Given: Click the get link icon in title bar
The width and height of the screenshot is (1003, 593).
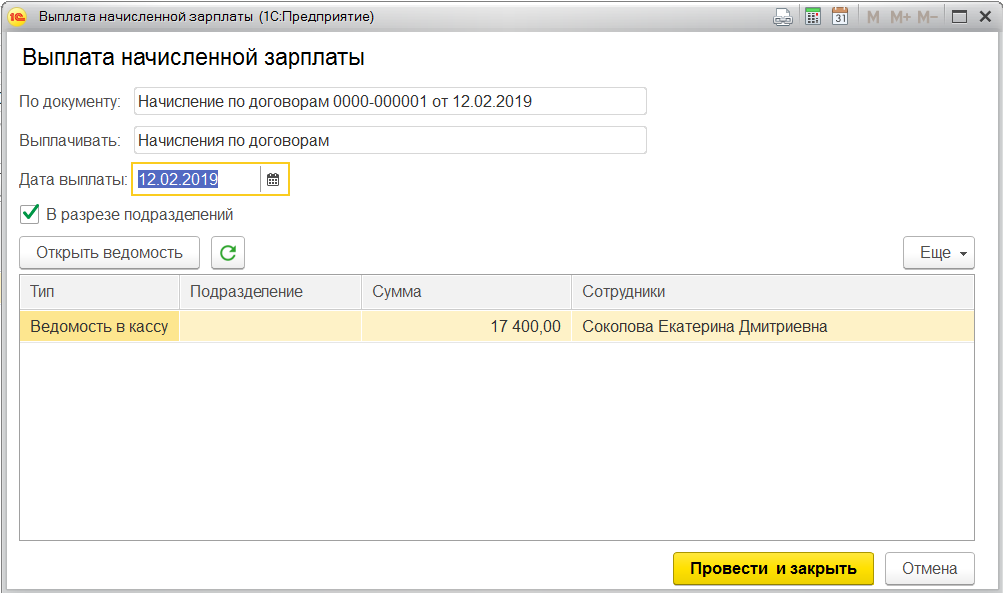Looking at the screenshot, I should [783, 17].
